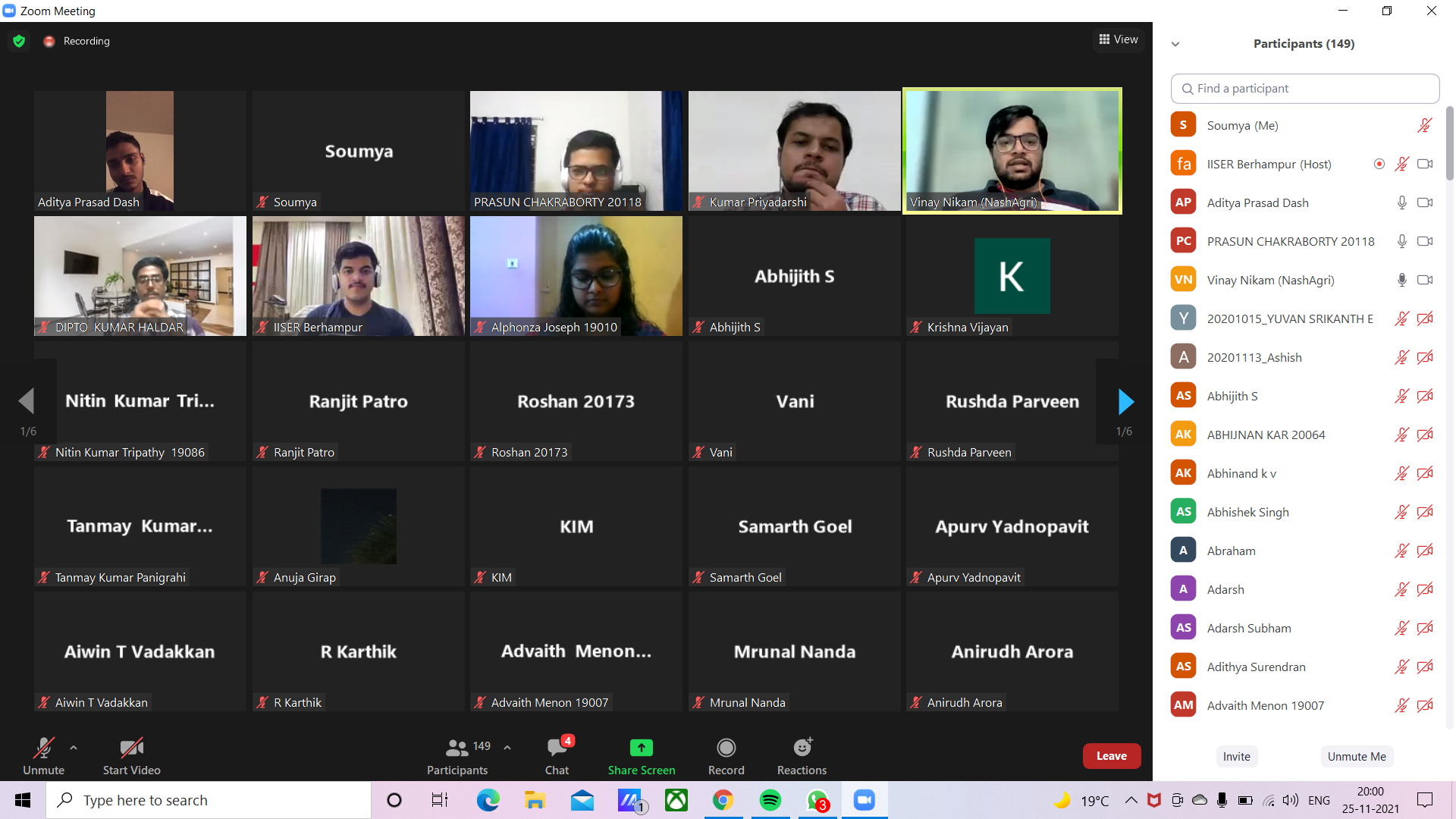Viewport: 1456px width, 819px height.
Task: Open Google Chrome from the taskbar
Action: click(723, 800)
